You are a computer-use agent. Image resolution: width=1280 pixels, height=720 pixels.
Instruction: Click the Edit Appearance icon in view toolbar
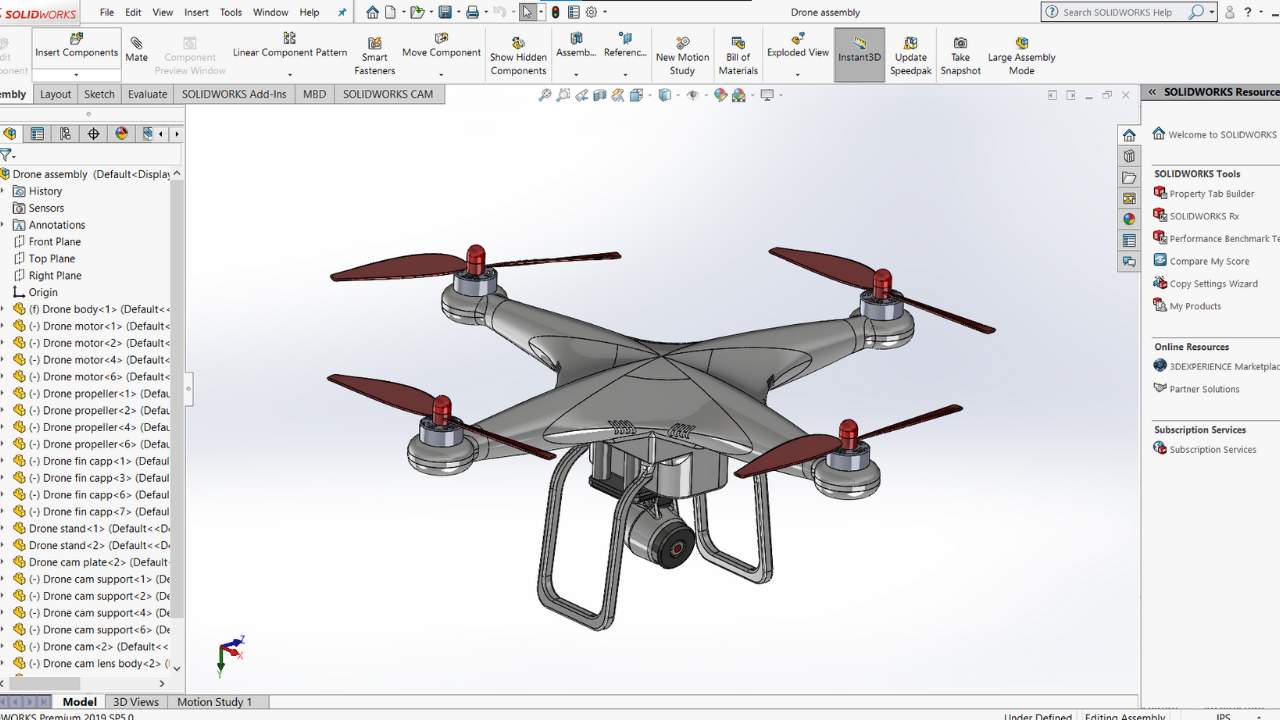(720, 95)
